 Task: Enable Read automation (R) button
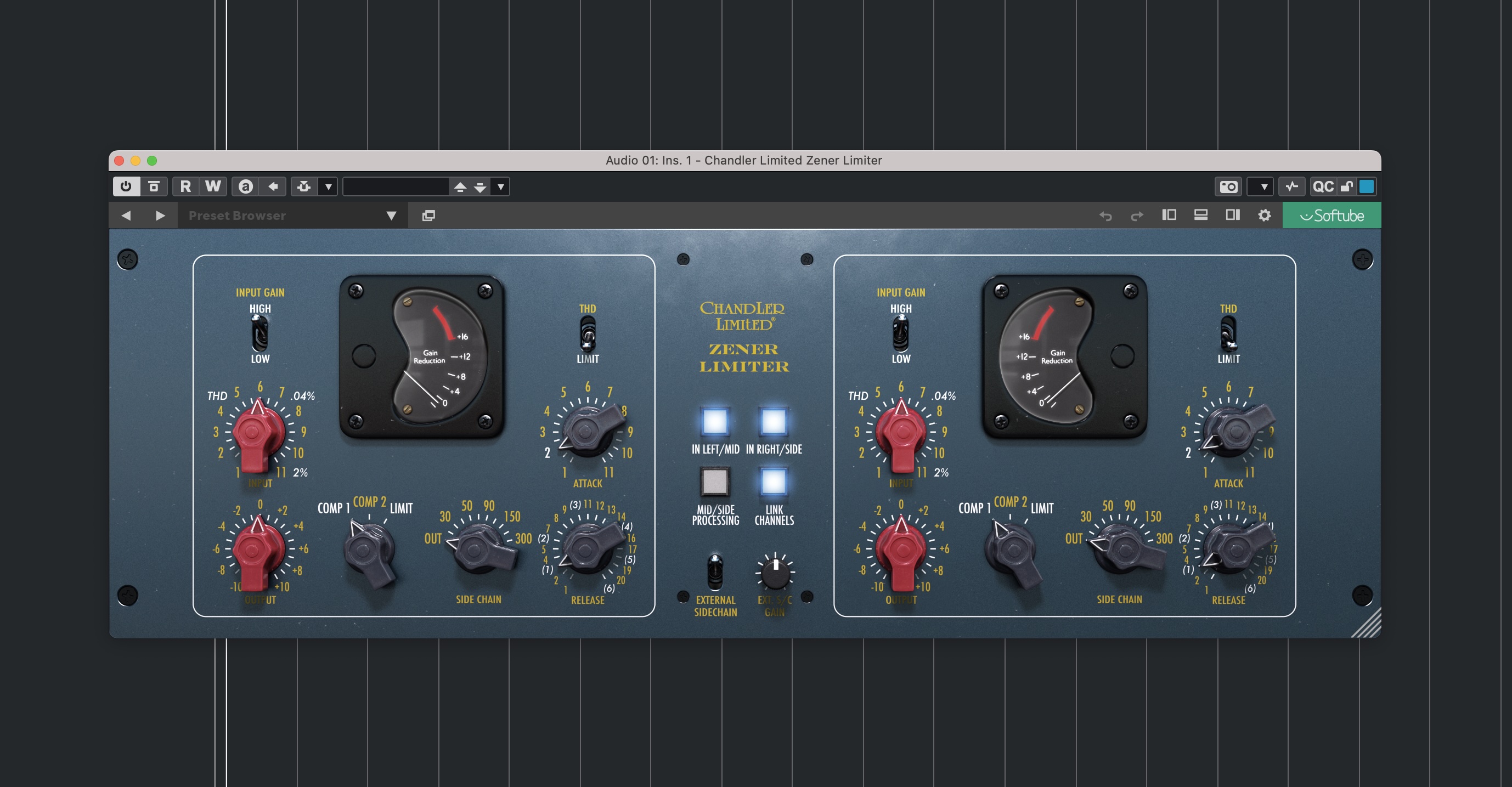click(x=185, y=186)
